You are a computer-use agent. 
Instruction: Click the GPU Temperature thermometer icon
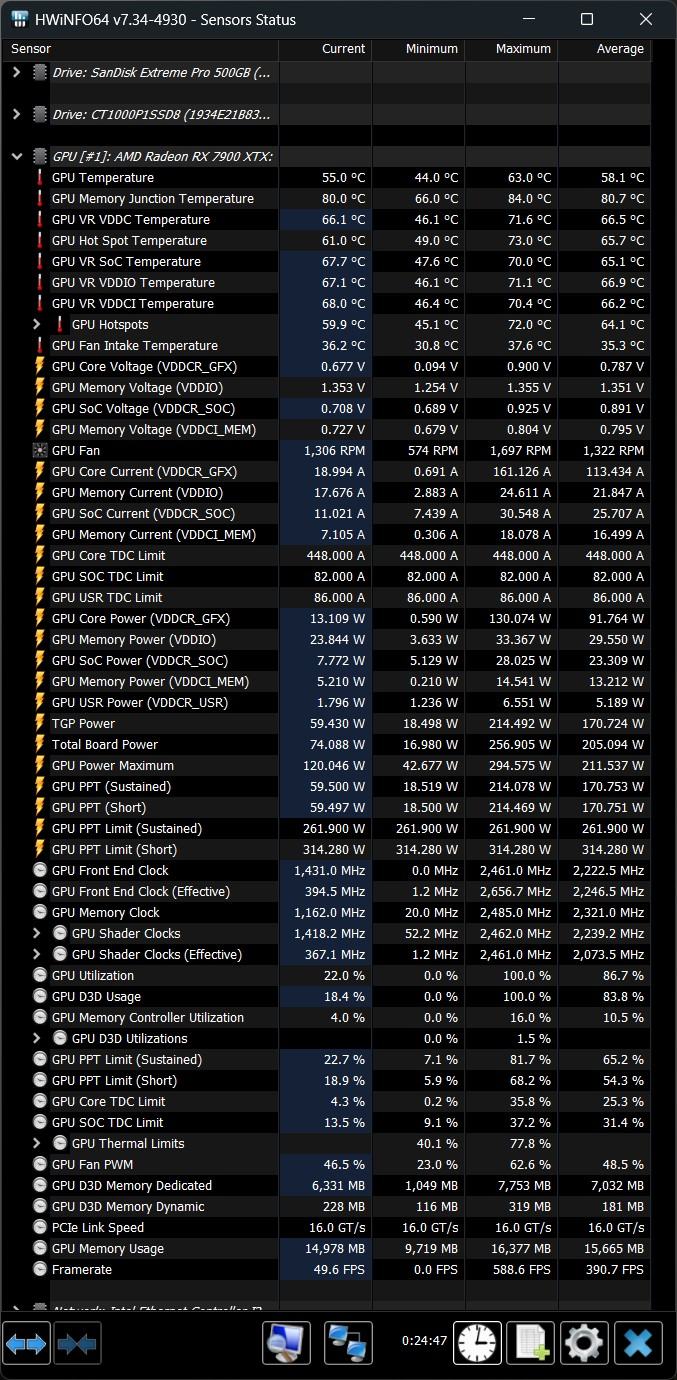[x=40, y=177]
